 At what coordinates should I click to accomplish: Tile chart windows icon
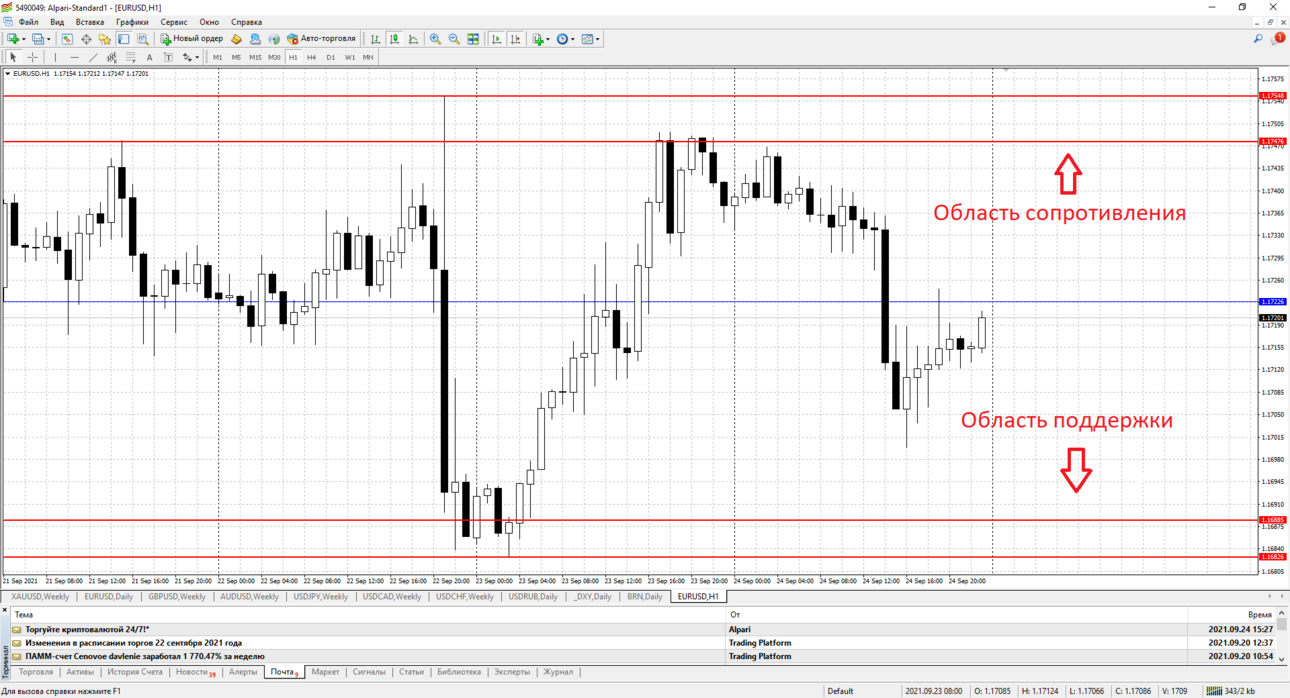click(x=473, y=39)
